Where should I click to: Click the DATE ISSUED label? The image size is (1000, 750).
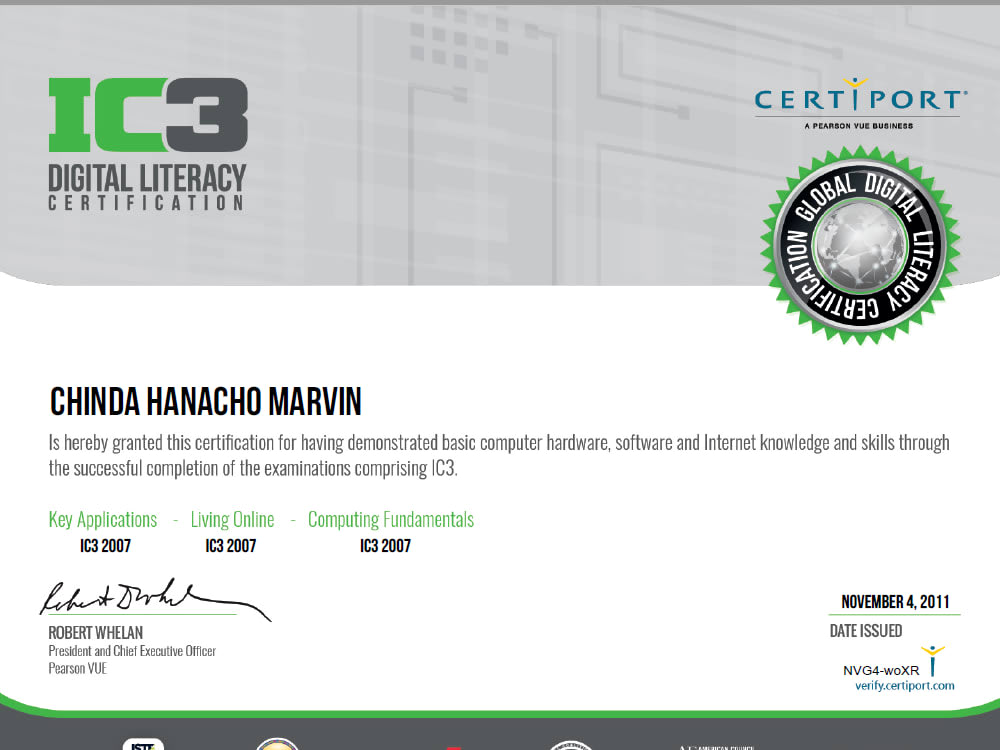pos(865,631)
